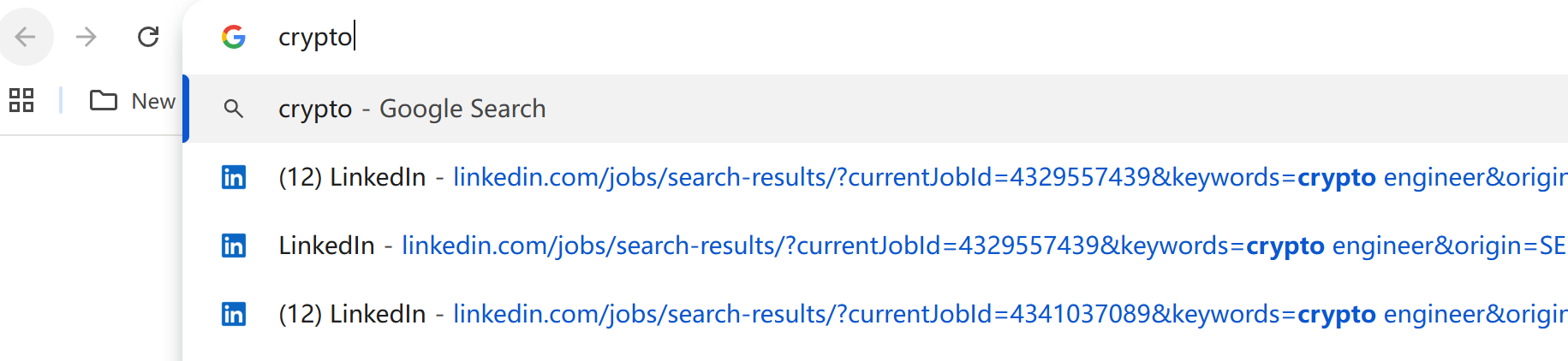This screenshot has height=361, width=1568.
Task: Open linkedin.com URL ending in origin=SE
Action: coord(942,246)
